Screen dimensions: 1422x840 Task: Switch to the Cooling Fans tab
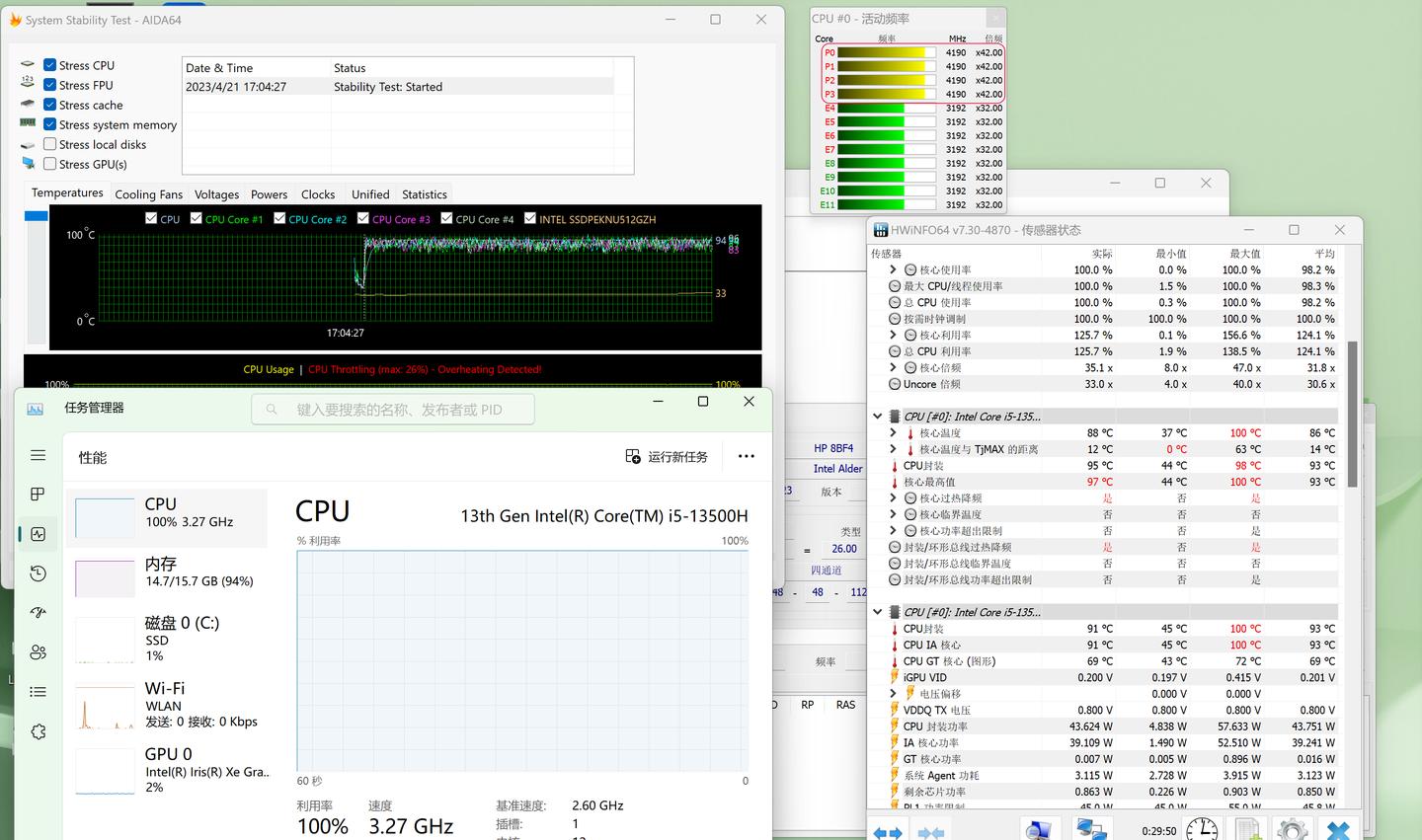148,194
